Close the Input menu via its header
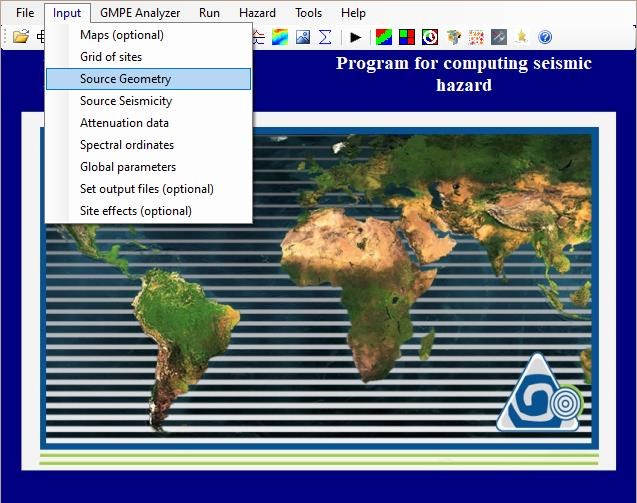 [x=67, y=13]
